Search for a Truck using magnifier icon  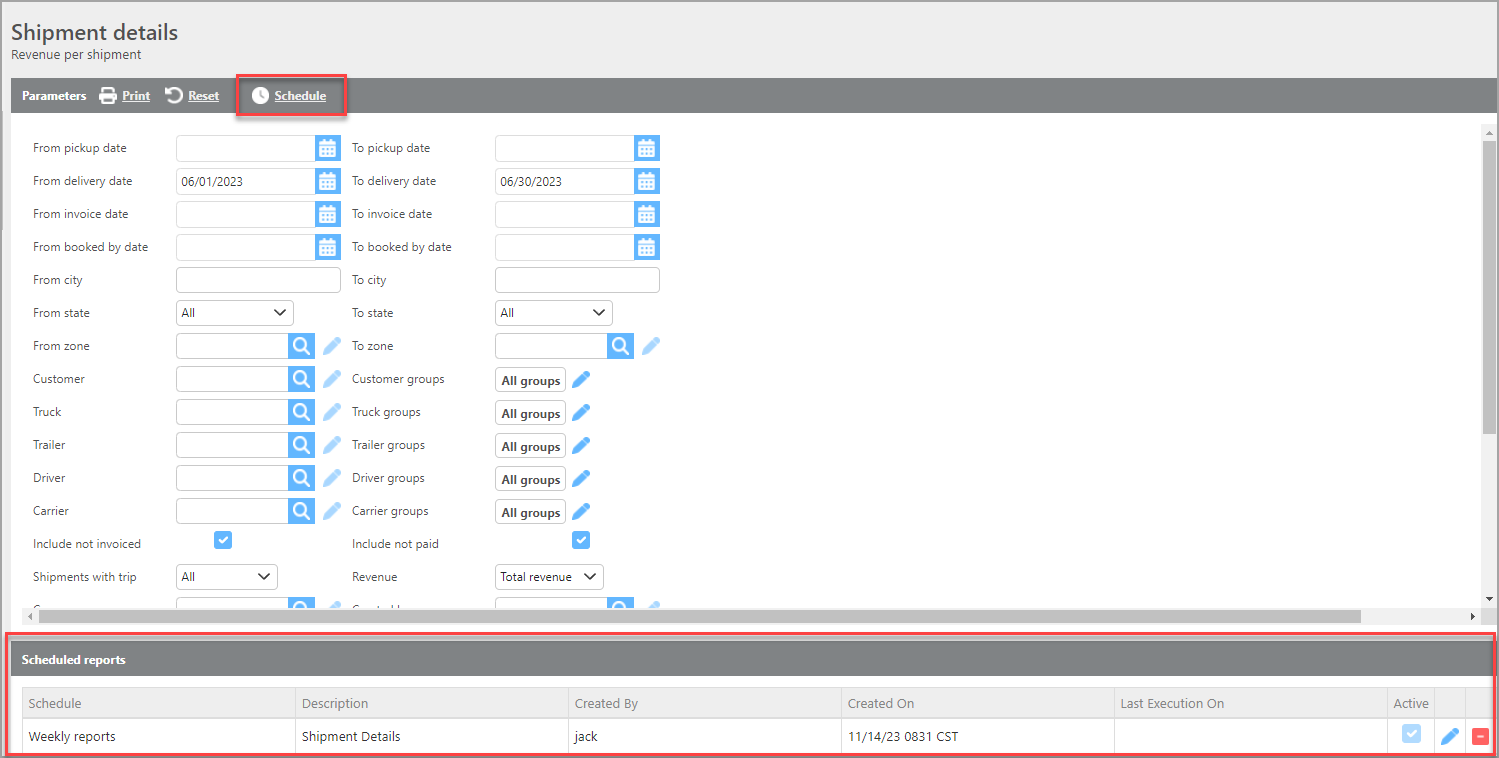[x=301, y=413]
